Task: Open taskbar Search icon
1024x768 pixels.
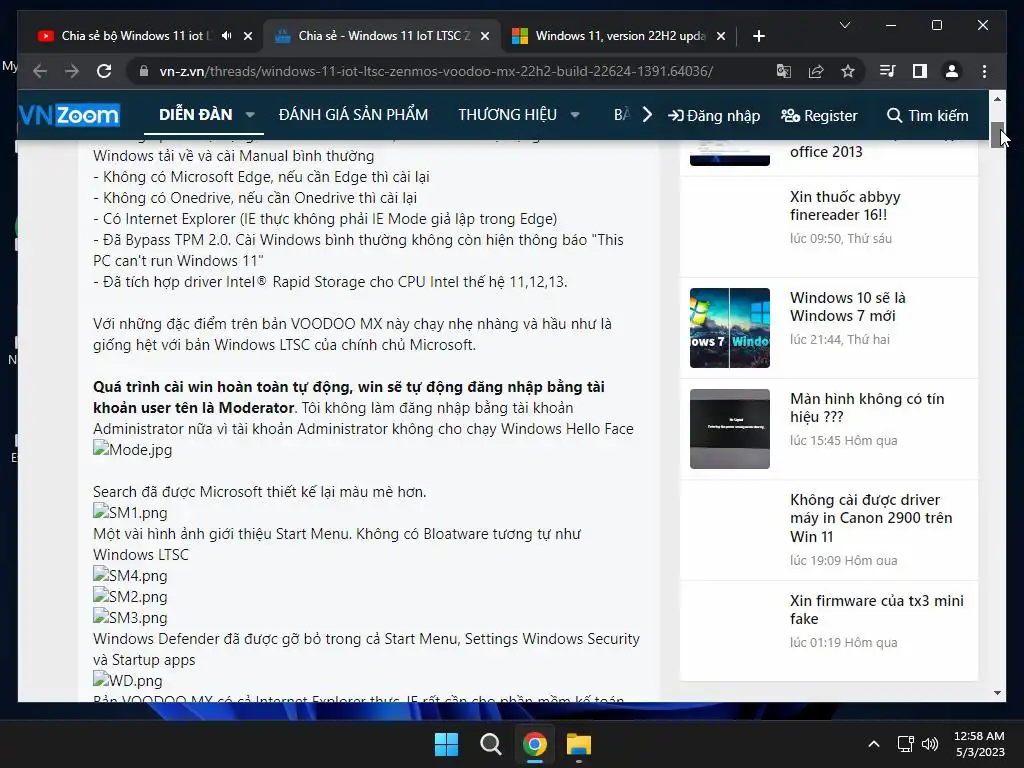Action: [x=490, y=744]
